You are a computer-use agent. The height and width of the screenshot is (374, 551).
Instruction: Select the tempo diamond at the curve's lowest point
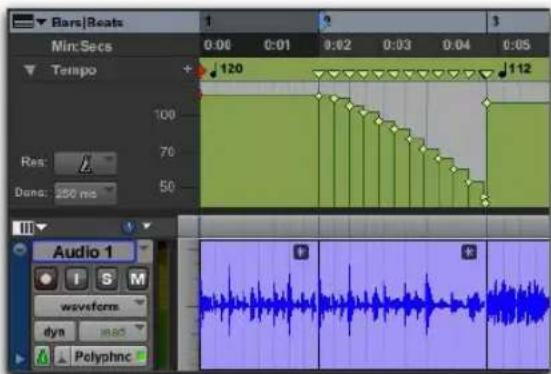[x=485, y=203]
